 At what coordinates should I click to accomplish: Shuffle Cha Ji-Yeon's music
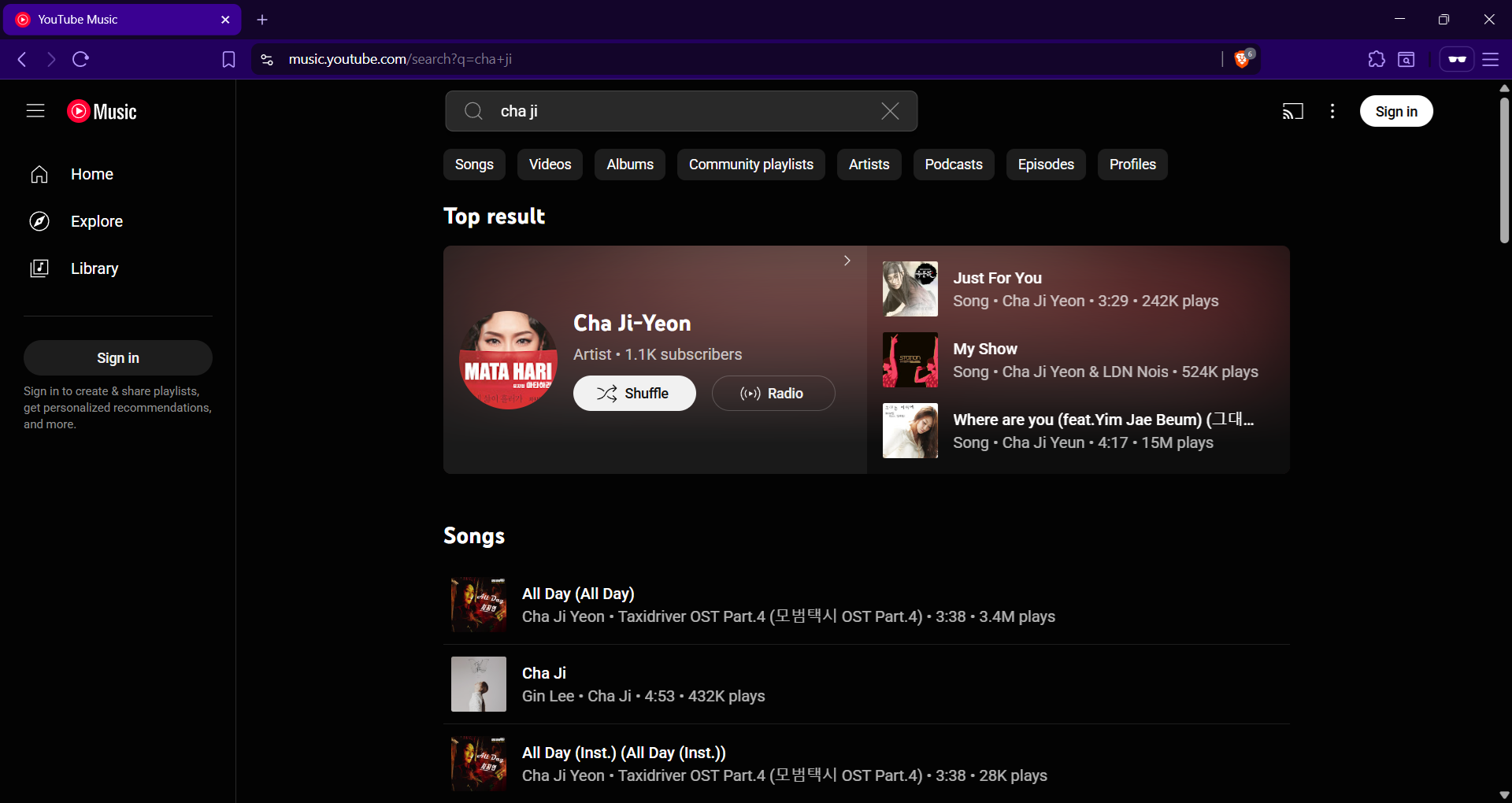[635, 393]
